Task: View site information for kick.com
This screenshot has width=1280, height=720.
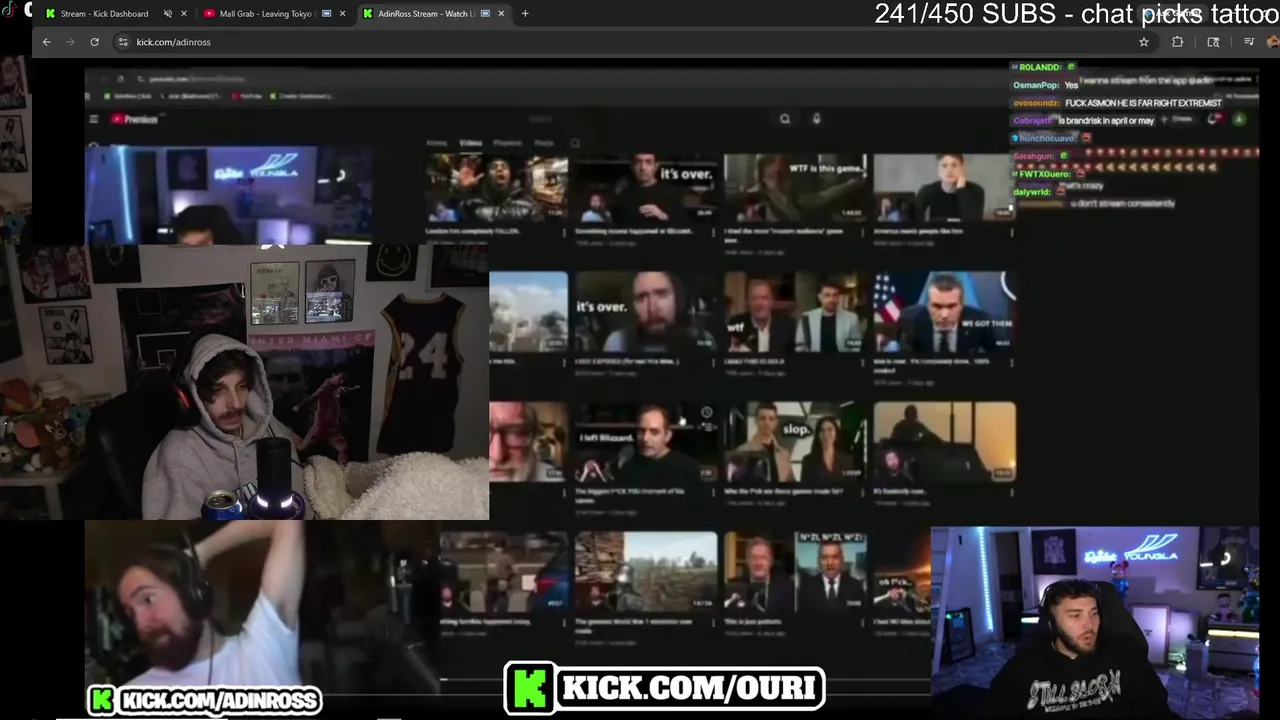Action: [123, 42]
